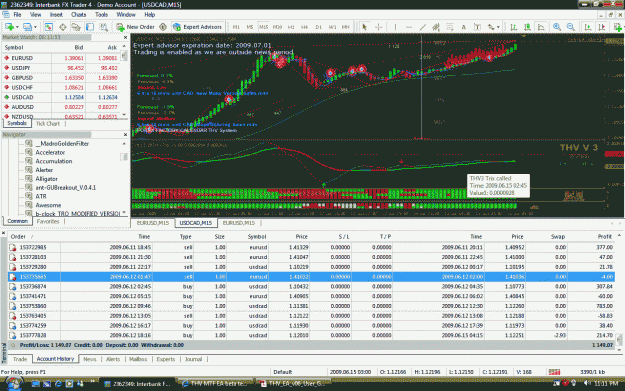Viewport: 625px width, 391px height.
Task: Select the Arrows drawing tool icon
Action: point(490,27)
